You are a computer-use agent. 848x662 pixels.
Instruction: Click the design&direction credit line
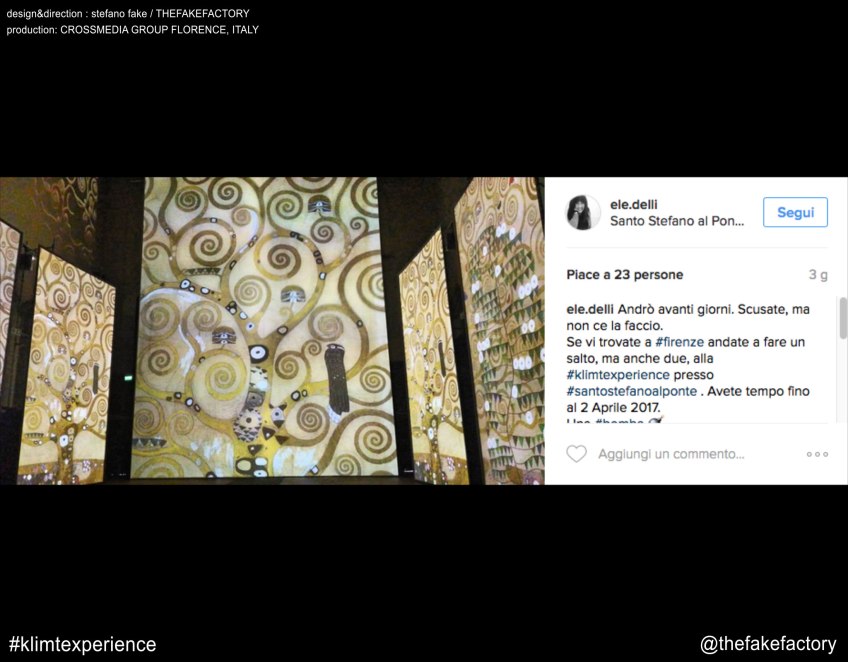click(x=128, y=14)
